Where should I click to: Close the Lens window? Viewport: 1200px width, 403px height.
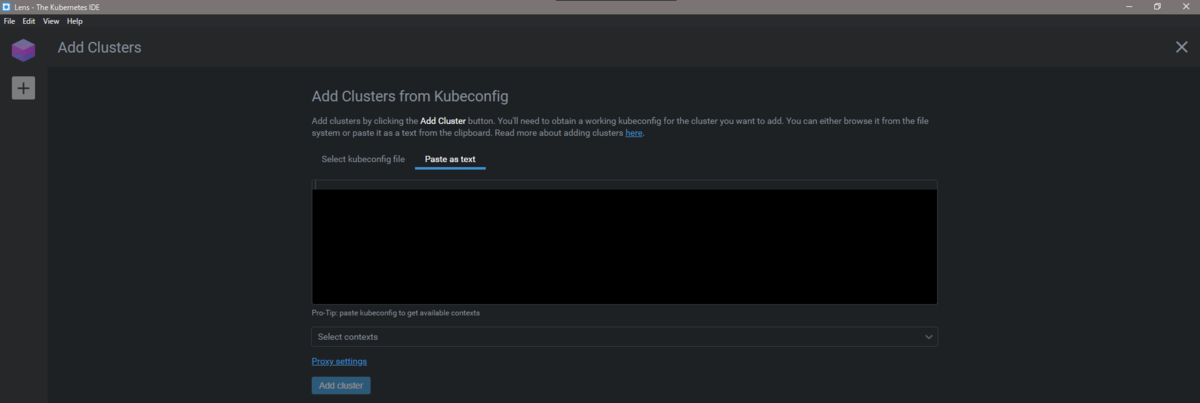pyautogui.click(x=1187, y=6)
